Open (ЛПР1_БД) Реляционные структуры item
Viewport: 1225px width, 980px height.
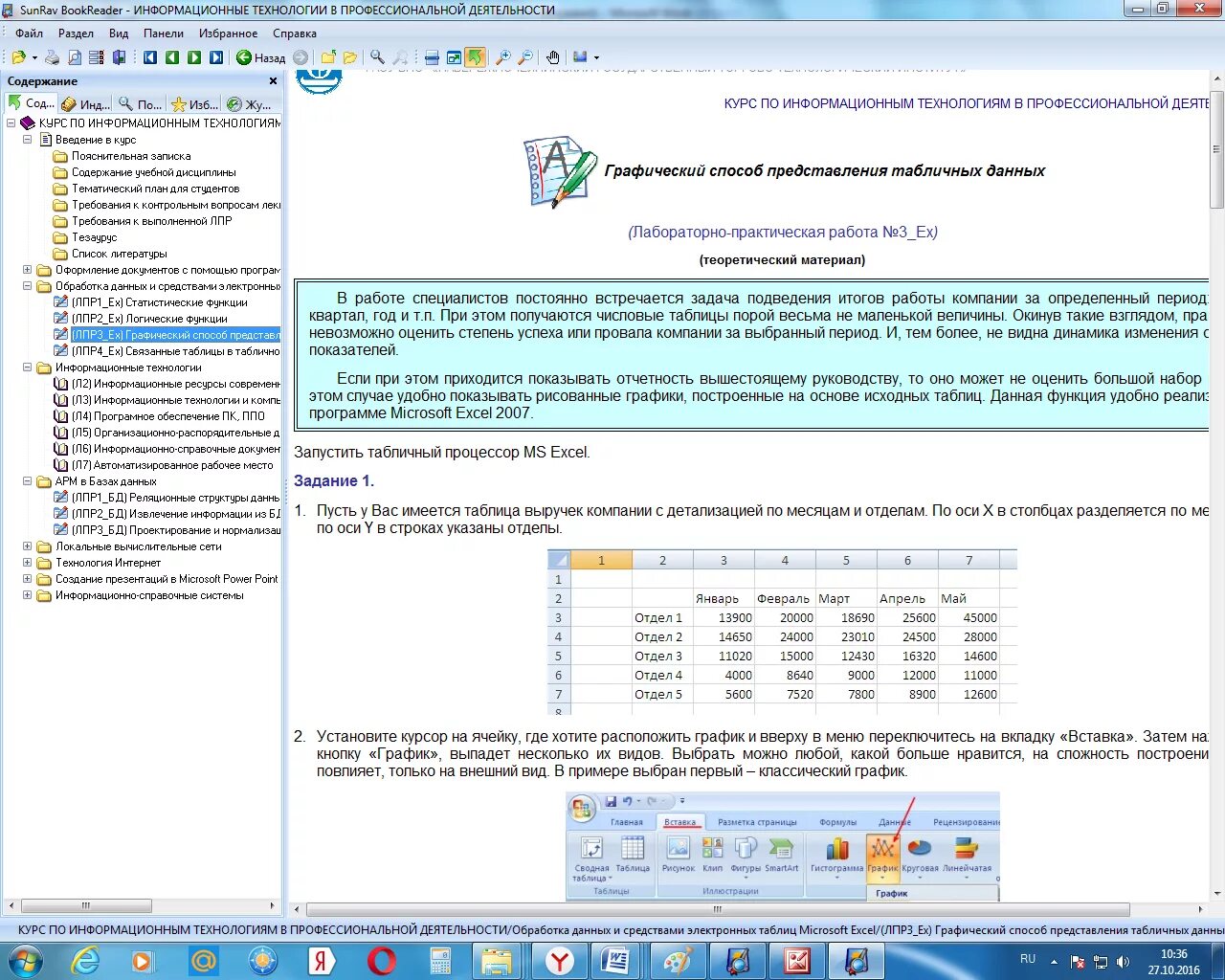point(176,498)
